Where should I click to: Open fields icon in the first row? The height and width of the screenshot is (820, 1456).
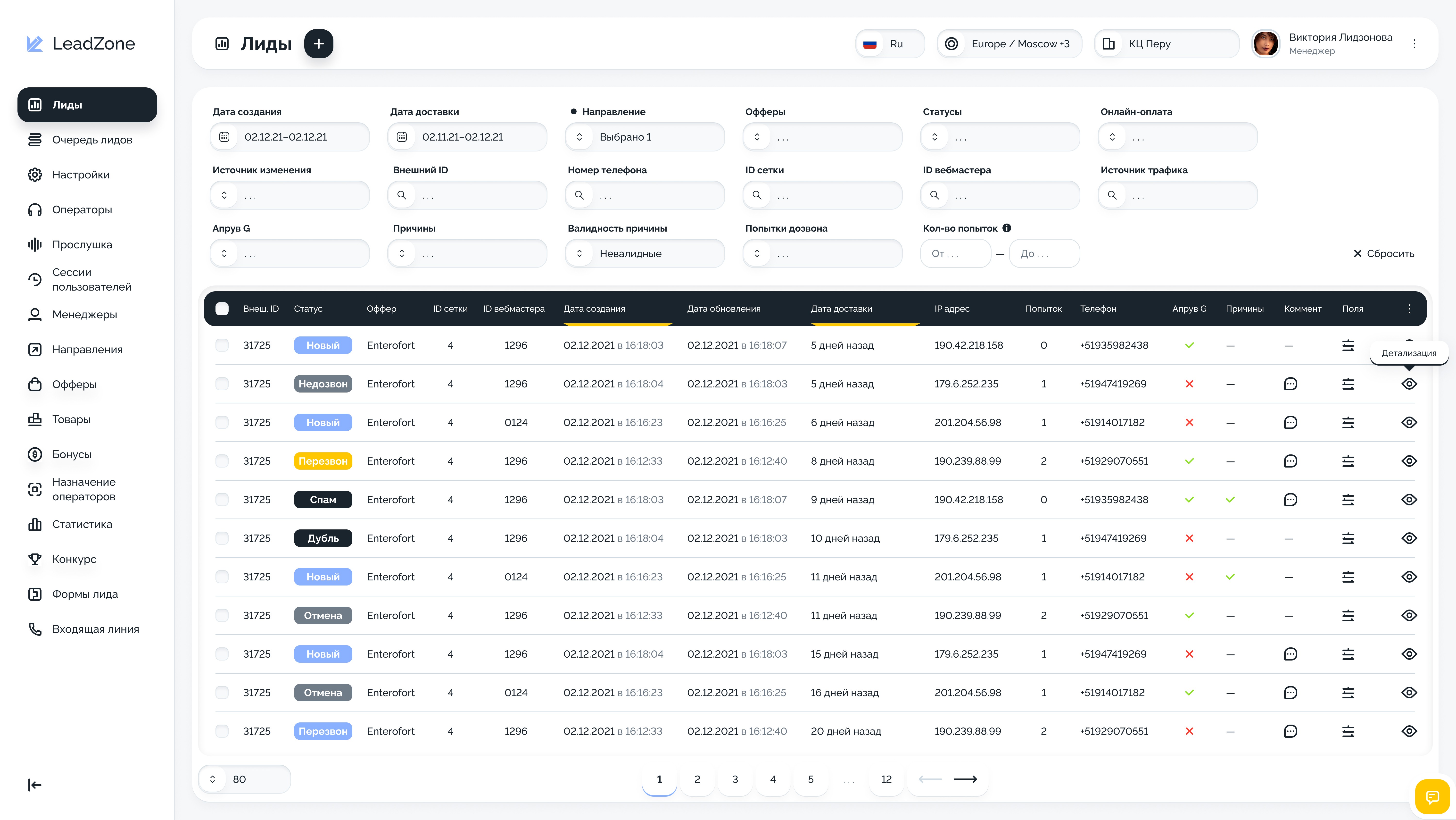click(1348, 345)
